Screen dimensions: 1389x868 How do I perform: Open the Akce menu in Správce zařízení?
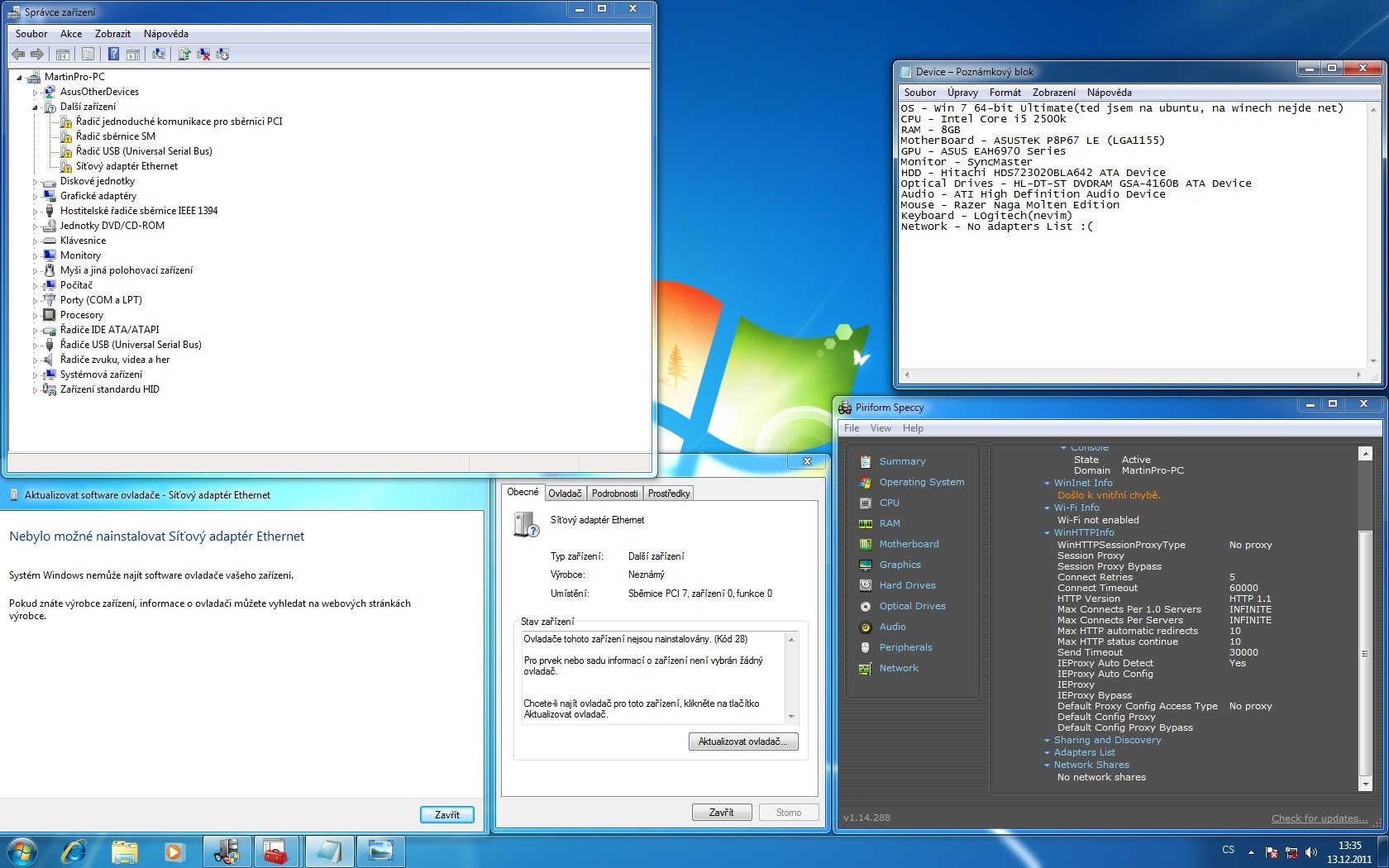pos(71,34)
